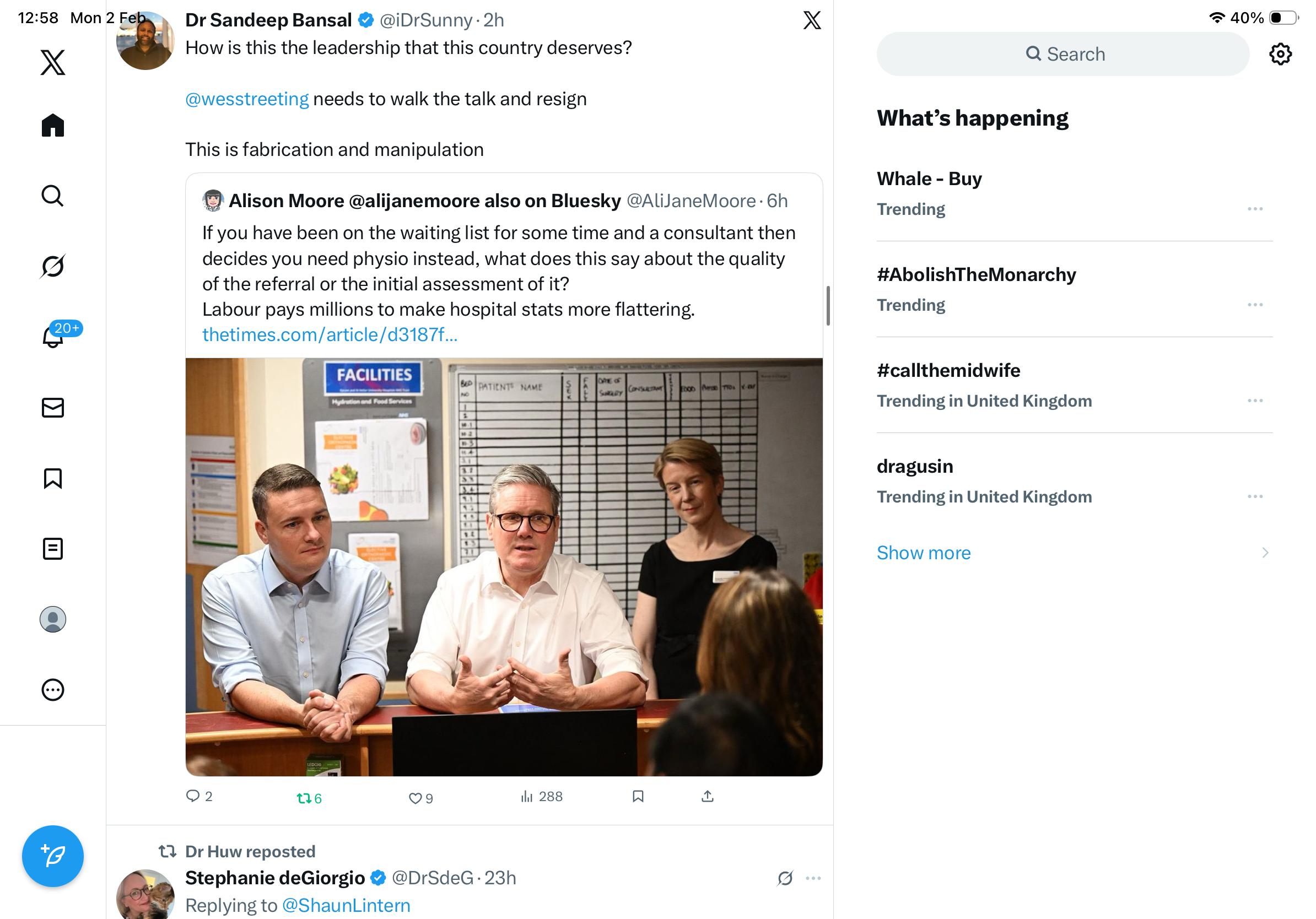
Task: Like Dr Sandeep Bansal's post
Action: coord(416,798)
